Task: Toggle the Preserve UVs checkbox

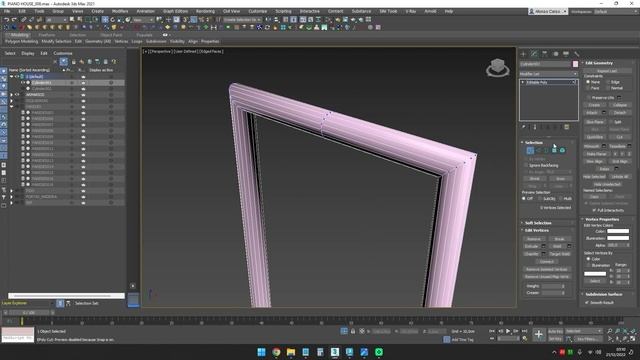Action: 589,98
